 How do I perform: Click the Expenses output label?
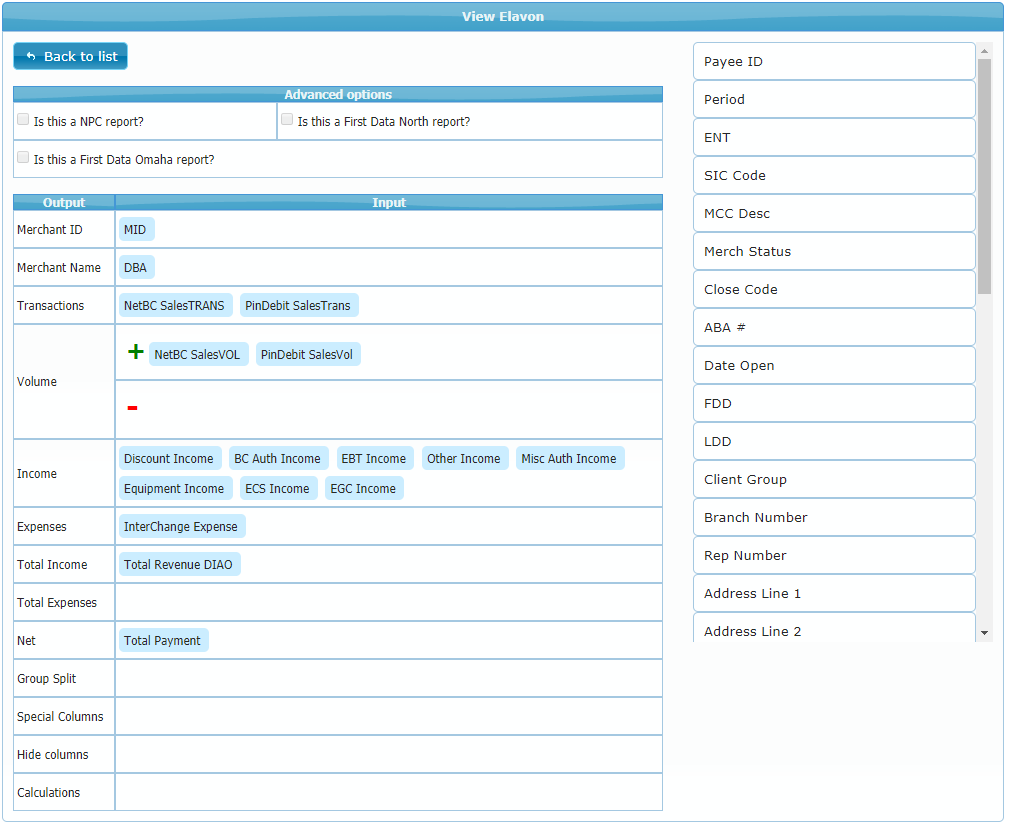click(42, 527)
